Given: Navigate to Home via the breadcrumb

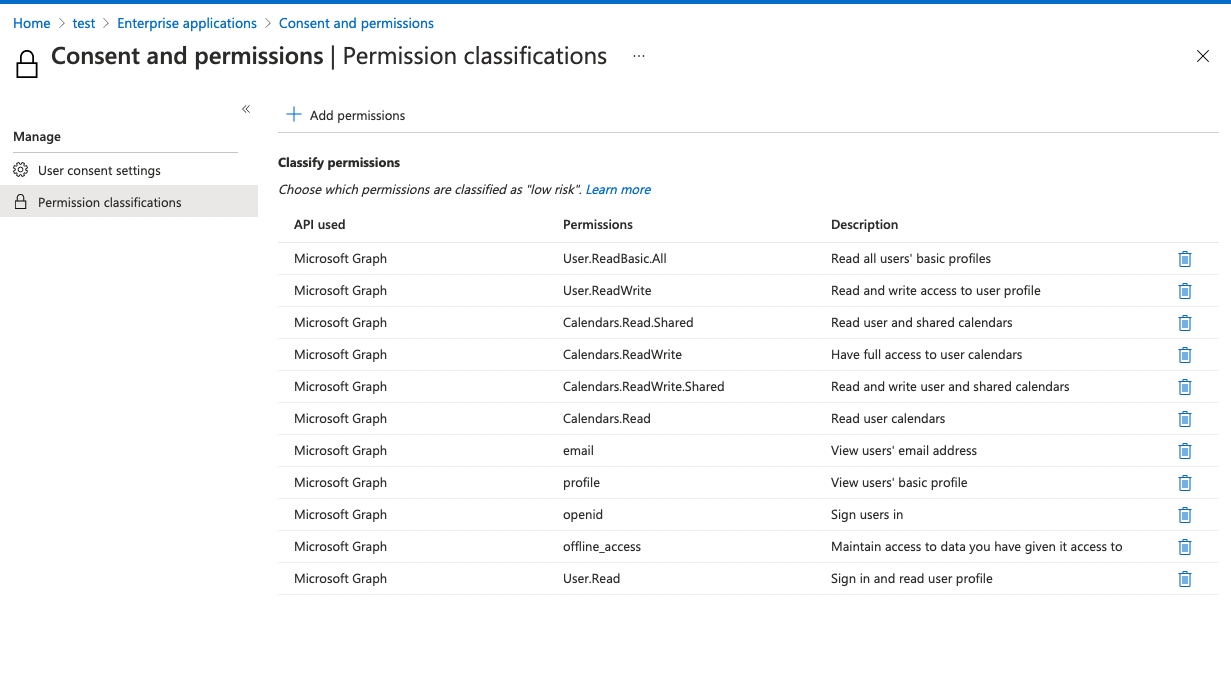Looking at the screenshot, I should point(30,22).
